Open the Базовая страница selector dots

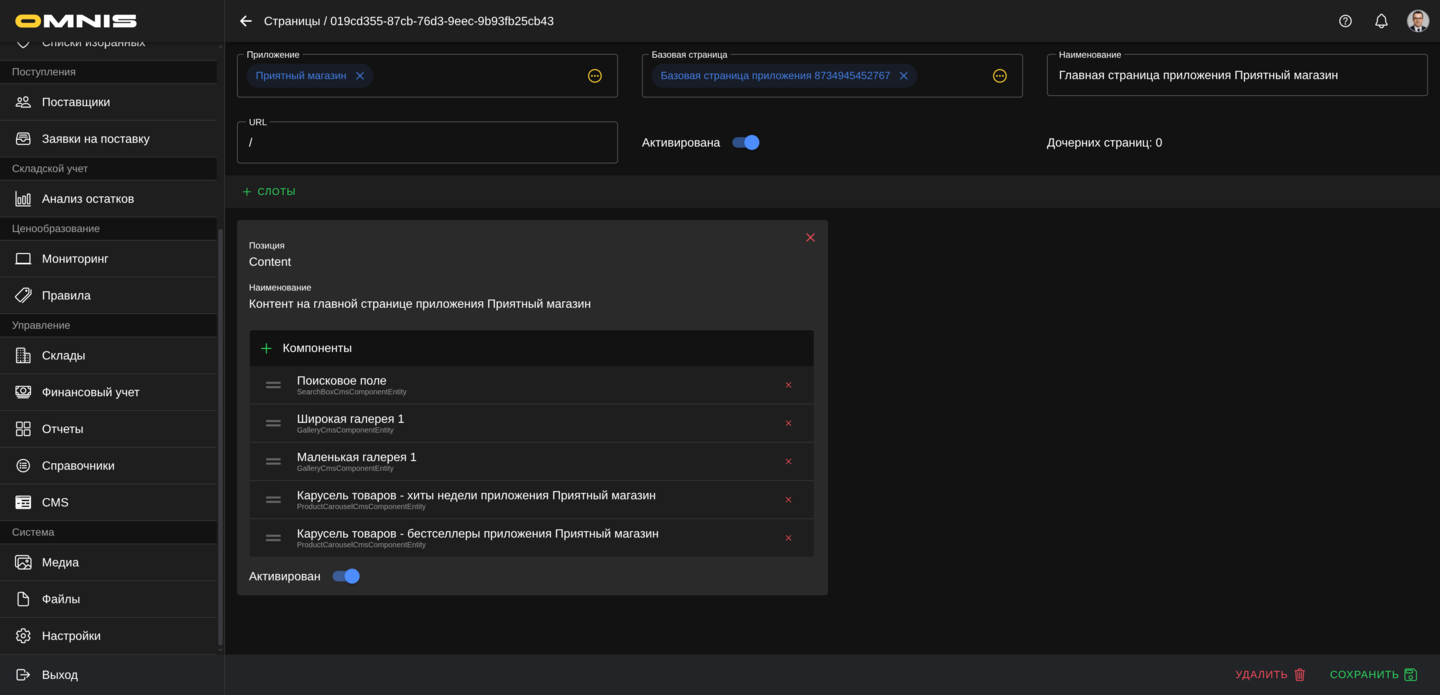pyautogui.click(x=999, y=76)
